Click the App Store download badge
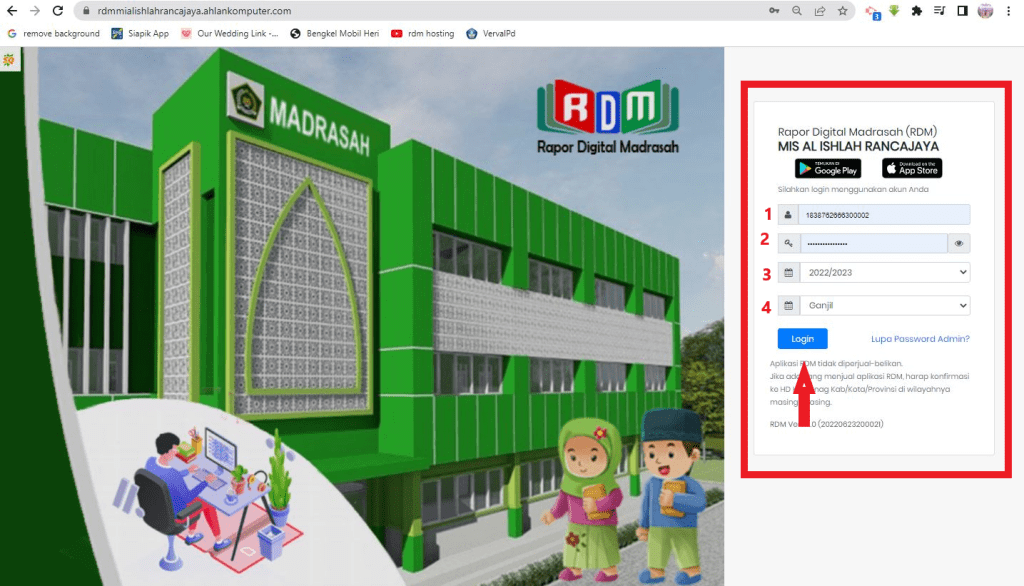 coord(912,169)
